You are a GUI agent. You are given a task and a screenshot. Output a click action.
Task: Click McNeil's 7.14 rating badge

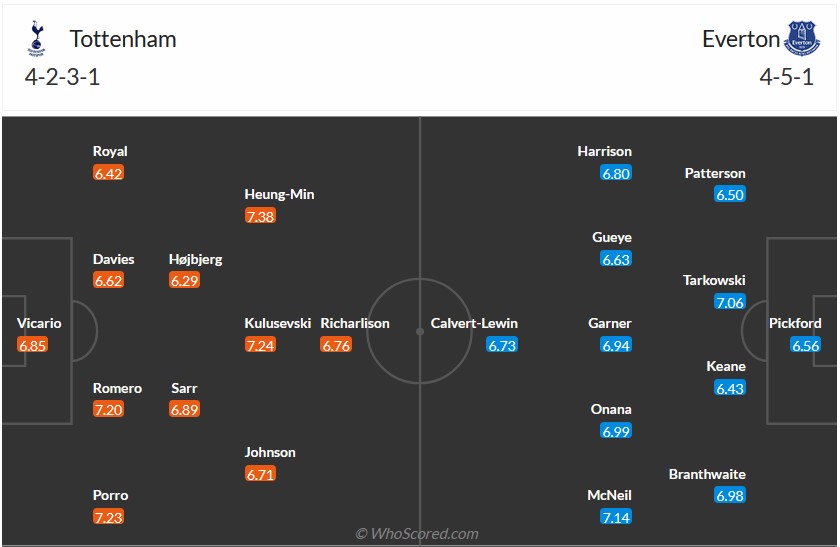[x=616, y=517]
